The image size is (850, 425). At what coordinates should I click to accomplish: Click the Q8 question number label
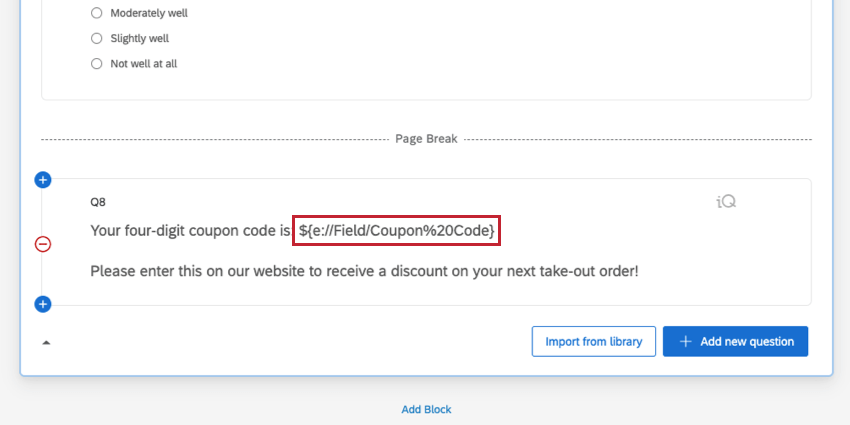click(97, 201)
